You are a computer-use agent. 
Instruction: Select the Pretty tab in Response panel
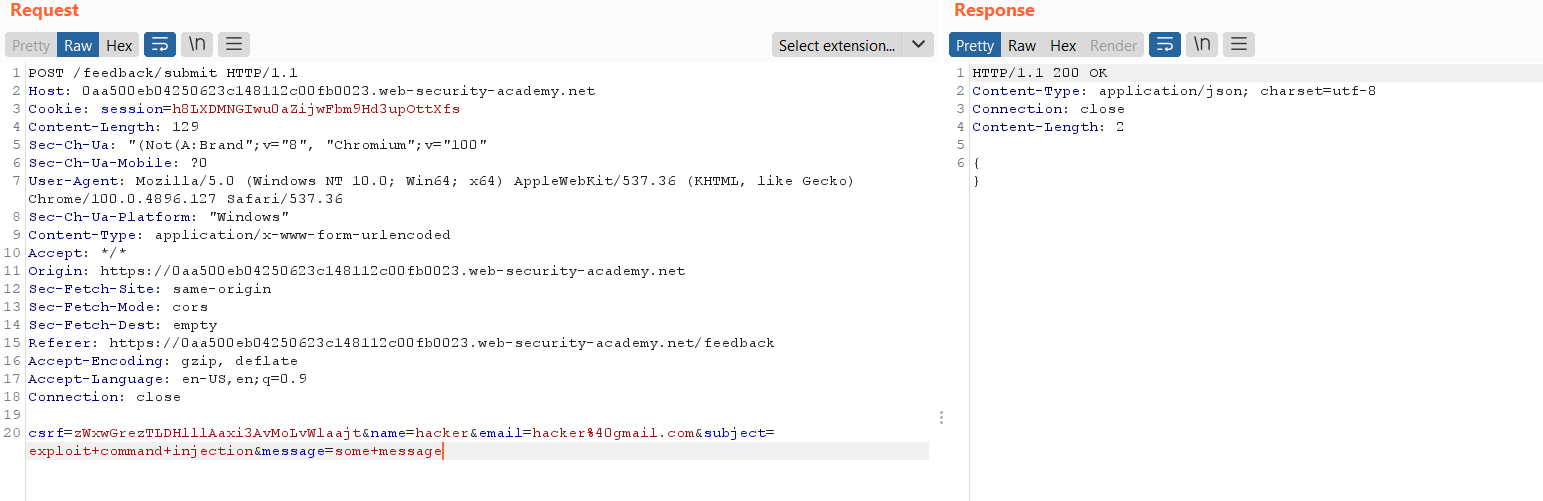pos(975,45)
